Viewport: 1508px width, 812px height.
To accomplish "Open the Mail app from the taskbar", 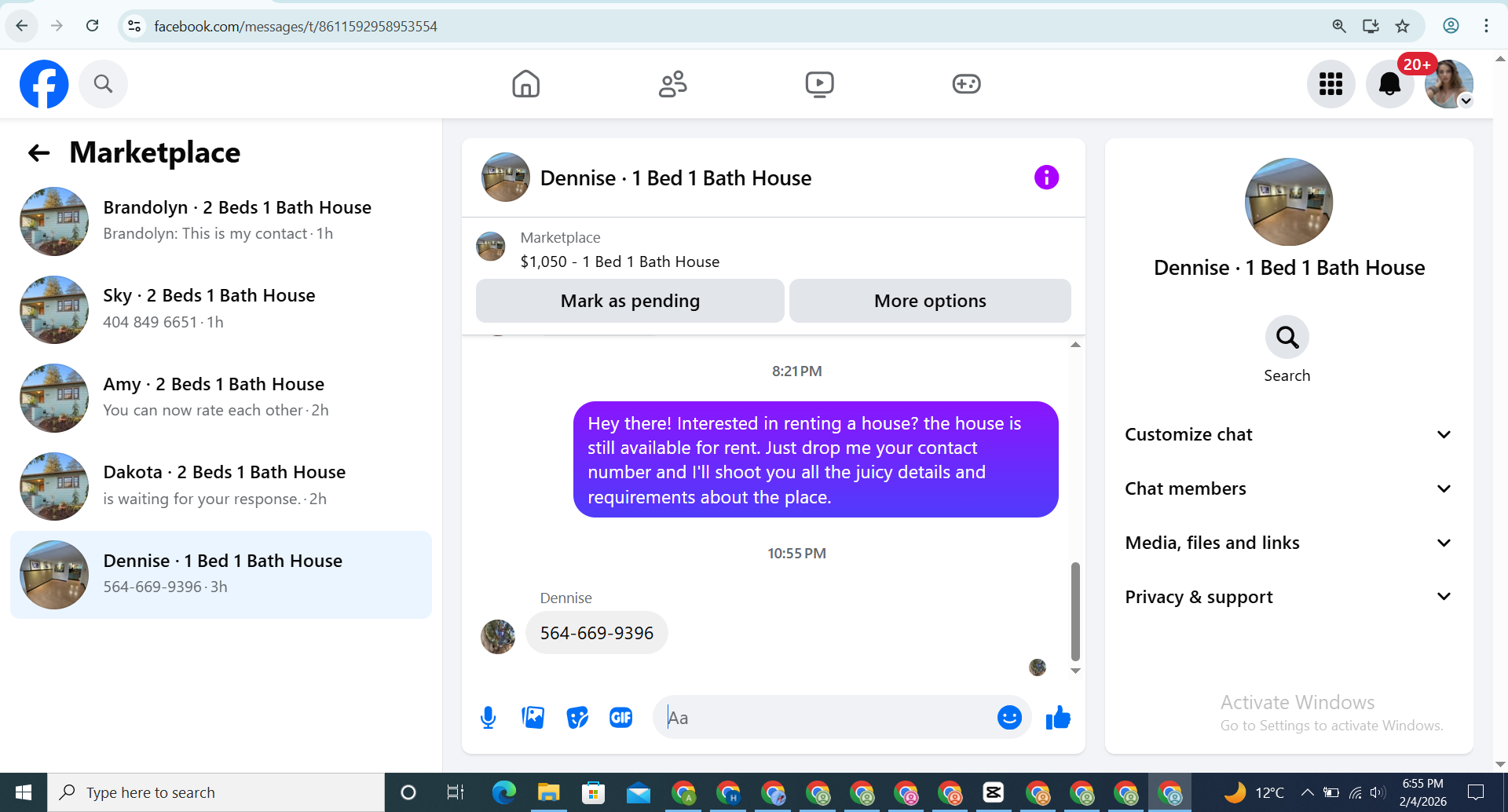I will [638, 792].
